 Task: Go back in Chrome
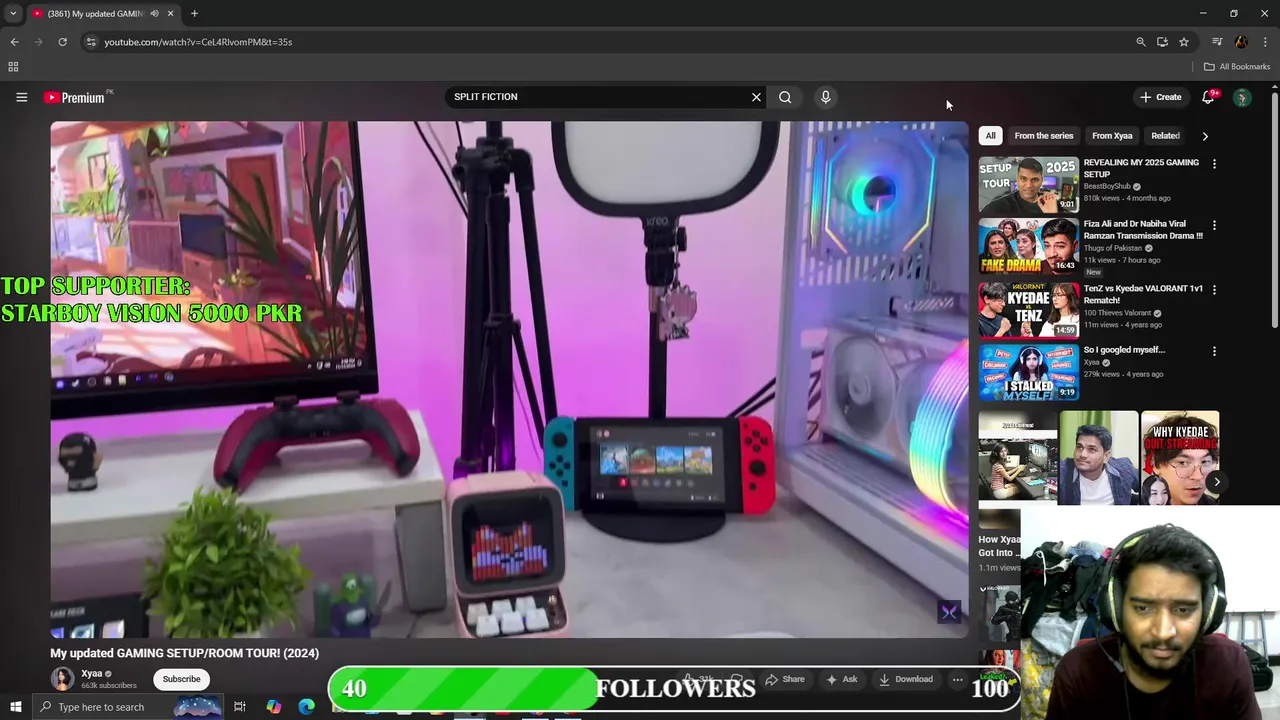pyautogui.click(x=14, y=42)
